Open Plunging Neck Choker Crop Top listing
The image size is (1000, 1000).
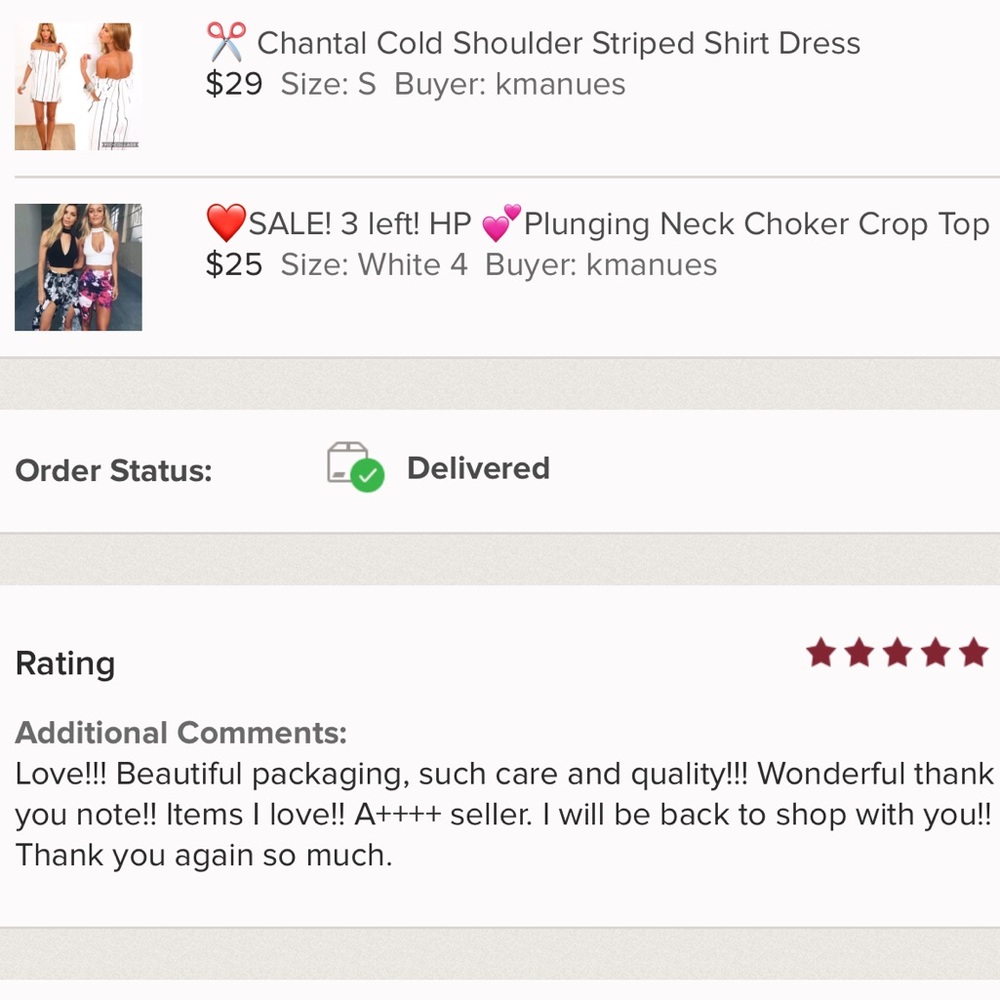(x=756, y=225)
